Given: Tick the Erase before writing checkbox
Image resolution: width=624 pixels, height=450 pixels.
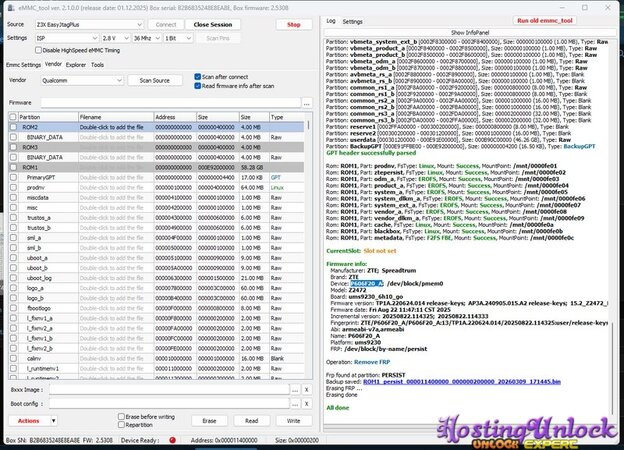Looking at the screenshot, I should pos(121,415).
